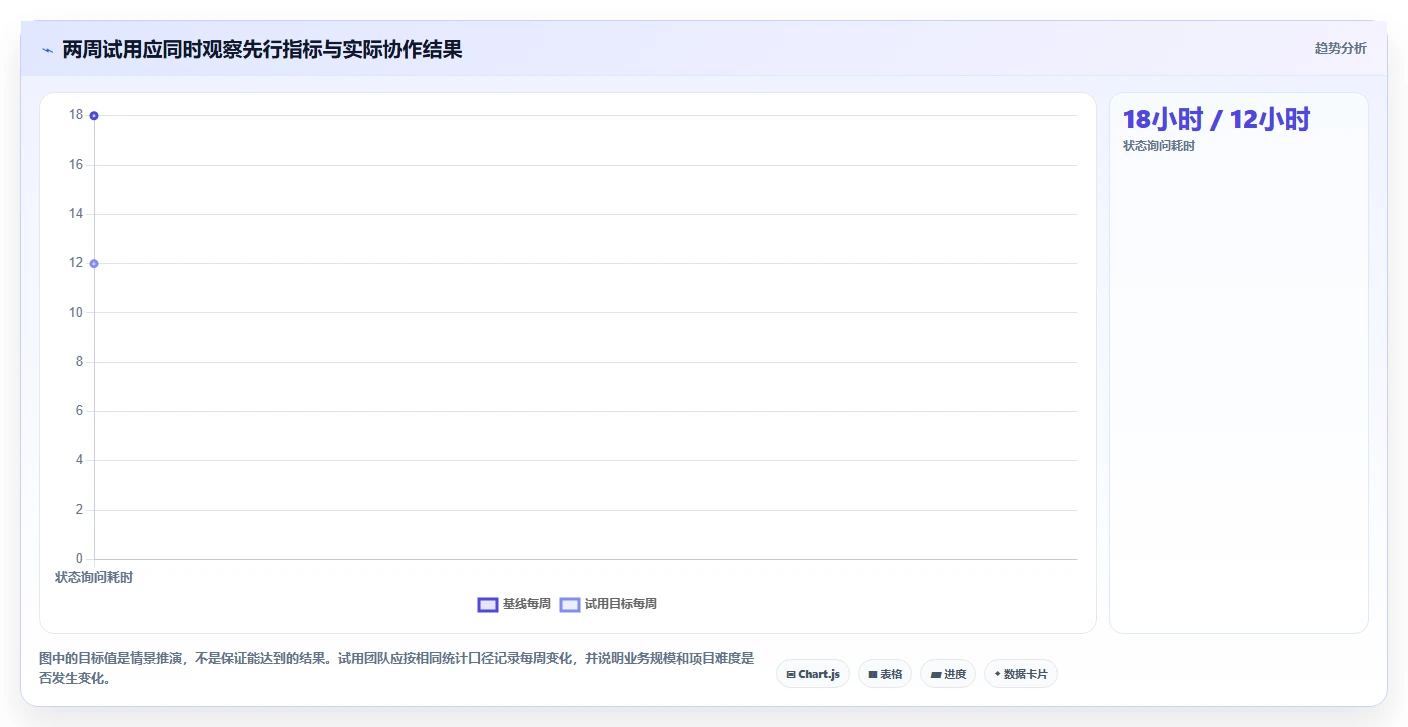Click the y-axis tick label 10
This screenshot has width=1408, height=727.
click(x=76, y=312)
